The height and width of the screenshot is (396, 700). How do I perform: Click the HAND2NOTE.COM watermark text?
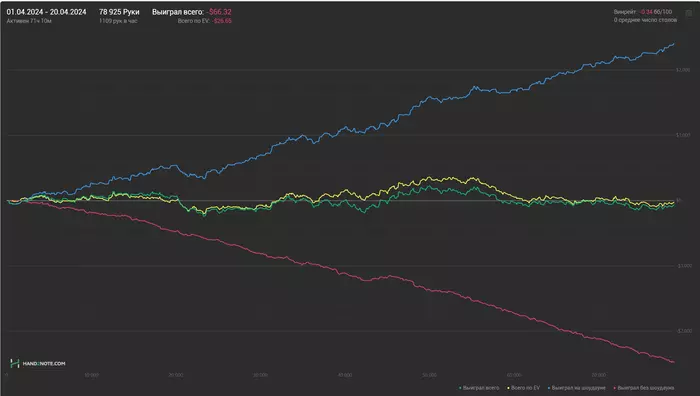click(x=44, y=363)
